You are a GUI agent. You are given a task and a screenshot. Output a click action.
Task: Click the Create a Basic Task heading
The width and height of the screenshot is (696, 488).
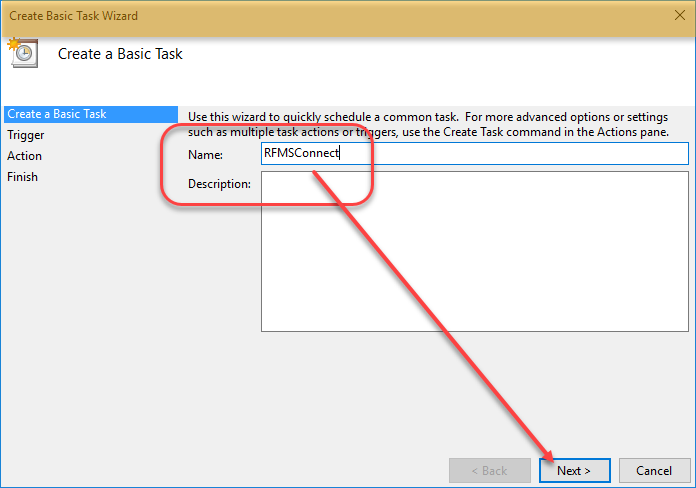(x=120, y=54)
